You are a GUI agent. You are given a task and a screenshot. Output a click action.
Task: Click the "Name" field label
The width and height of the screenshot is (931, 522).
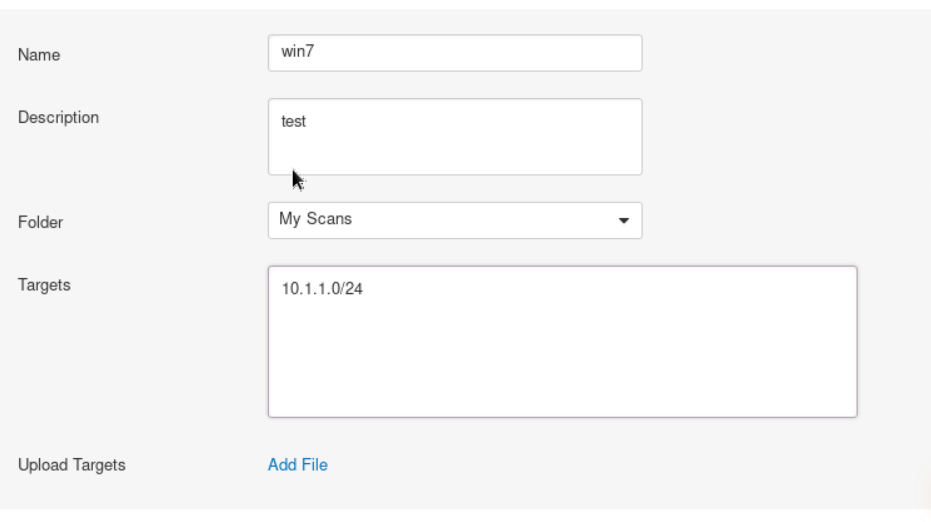(39, 55)
